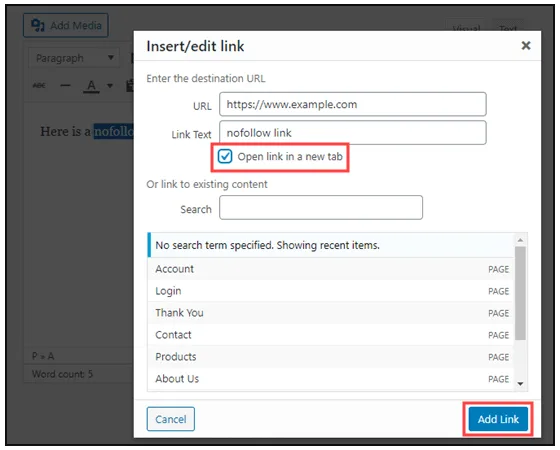Click the results list scroll down arrow
The height and width of the screenshot is (450, 560).
click(520, 384)
